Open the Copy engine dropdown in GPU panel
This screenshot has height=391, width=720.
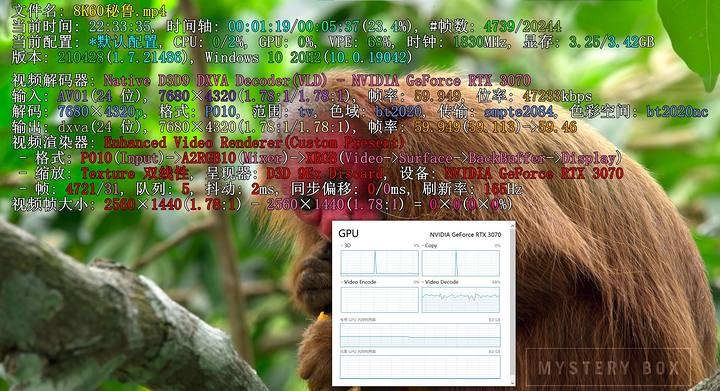[429, 246]
